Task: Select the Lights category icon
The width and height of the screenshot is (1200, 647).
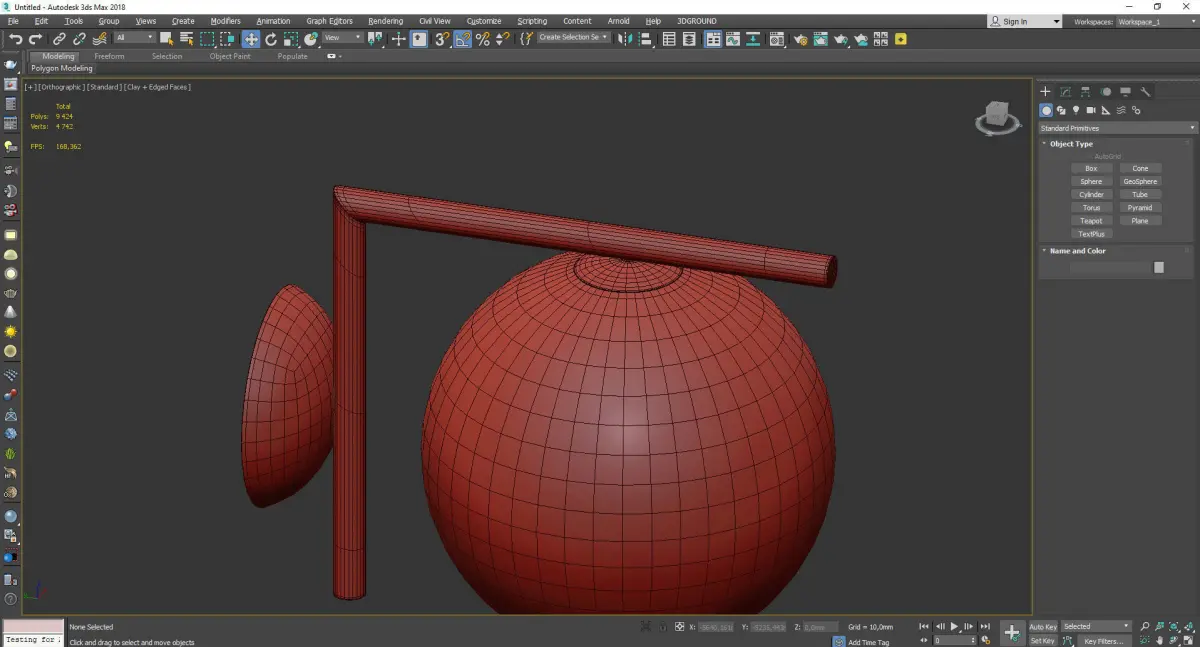Action: pos(1076,110)
